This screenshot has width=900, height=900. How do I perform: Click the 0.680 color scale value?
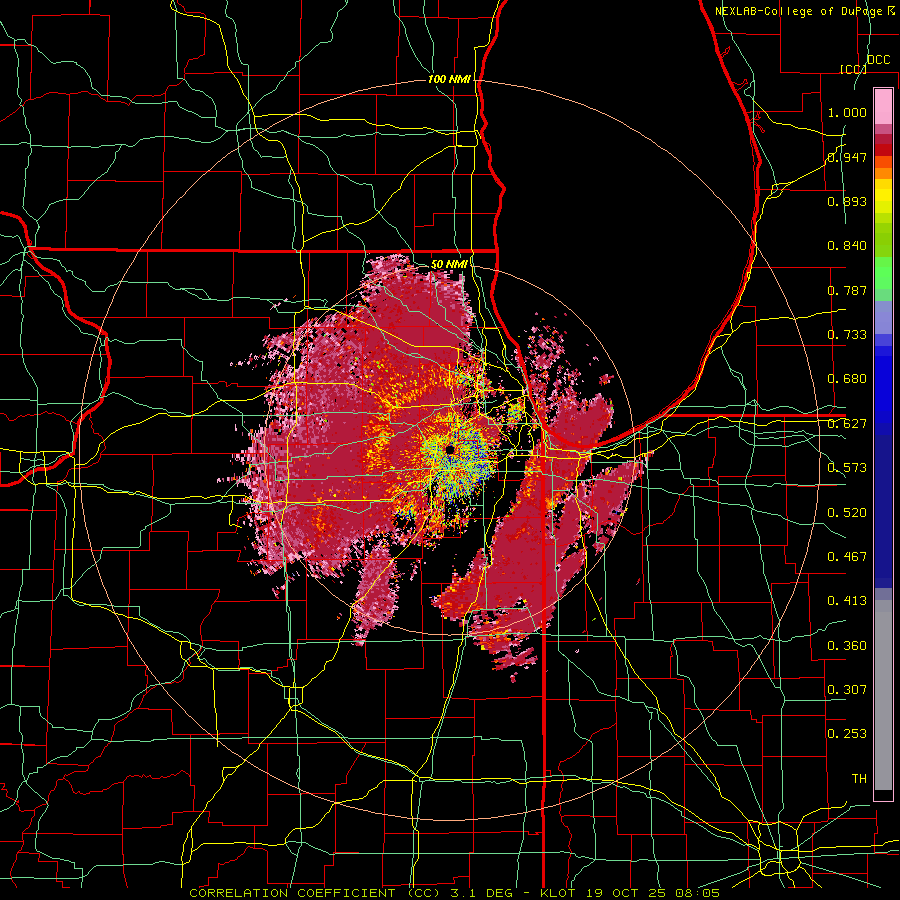847,379
